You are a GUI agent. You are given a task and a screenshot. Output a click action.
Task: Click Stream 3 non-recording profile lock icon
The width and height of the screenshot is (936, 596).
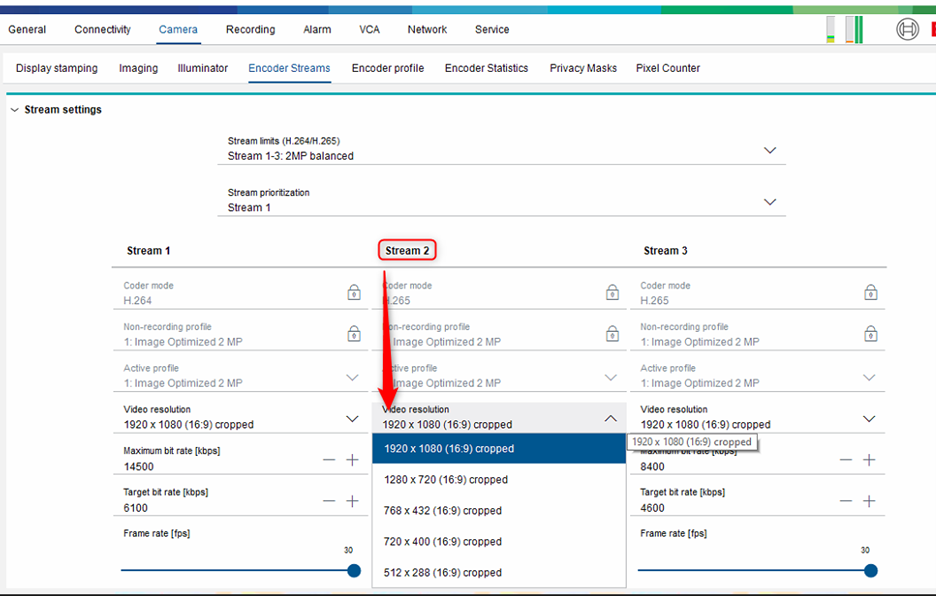coord(870,334)
